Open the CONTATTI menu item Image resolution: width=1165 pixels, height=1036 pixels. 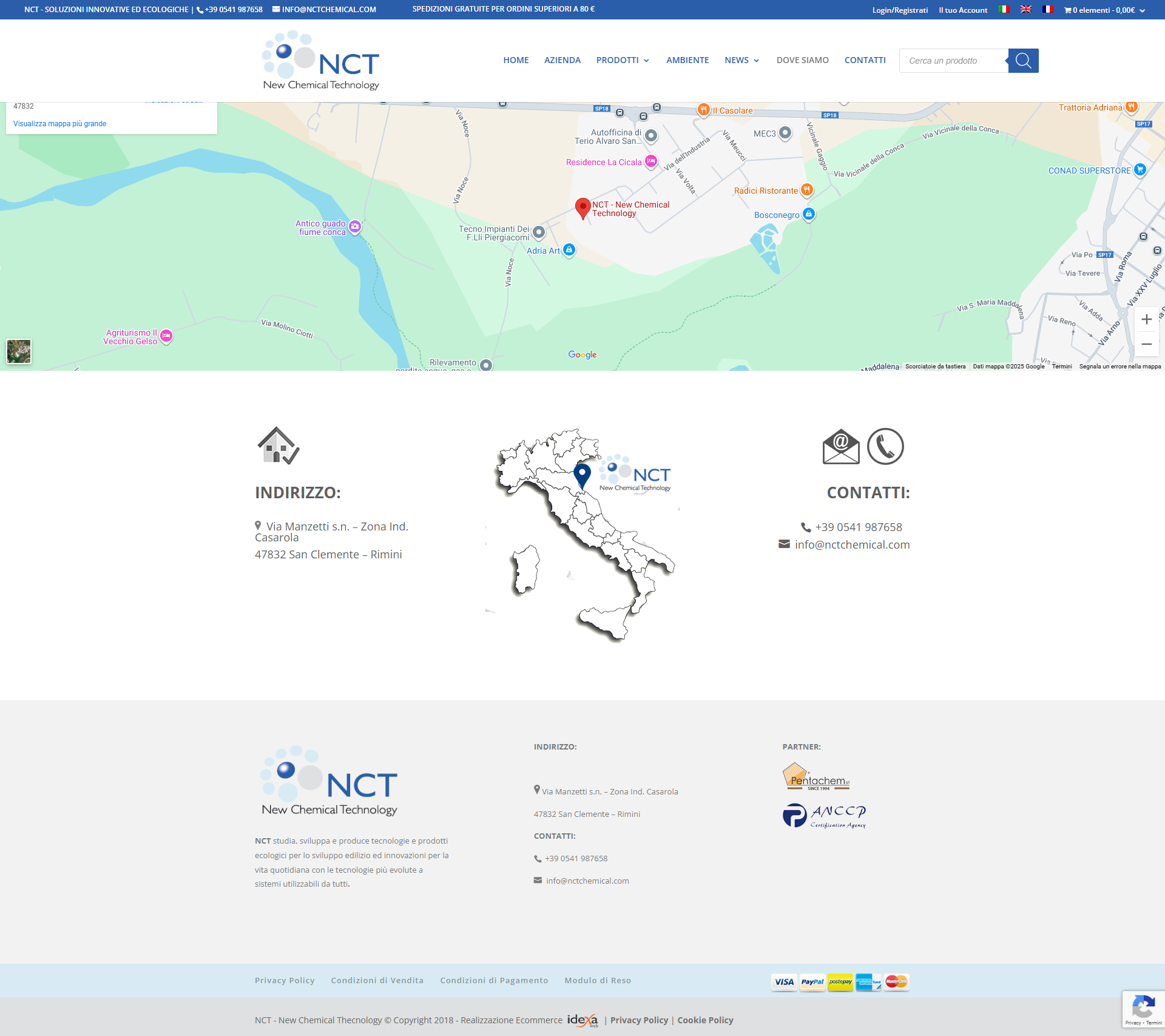pyautogui.click(x=865, y=60)
